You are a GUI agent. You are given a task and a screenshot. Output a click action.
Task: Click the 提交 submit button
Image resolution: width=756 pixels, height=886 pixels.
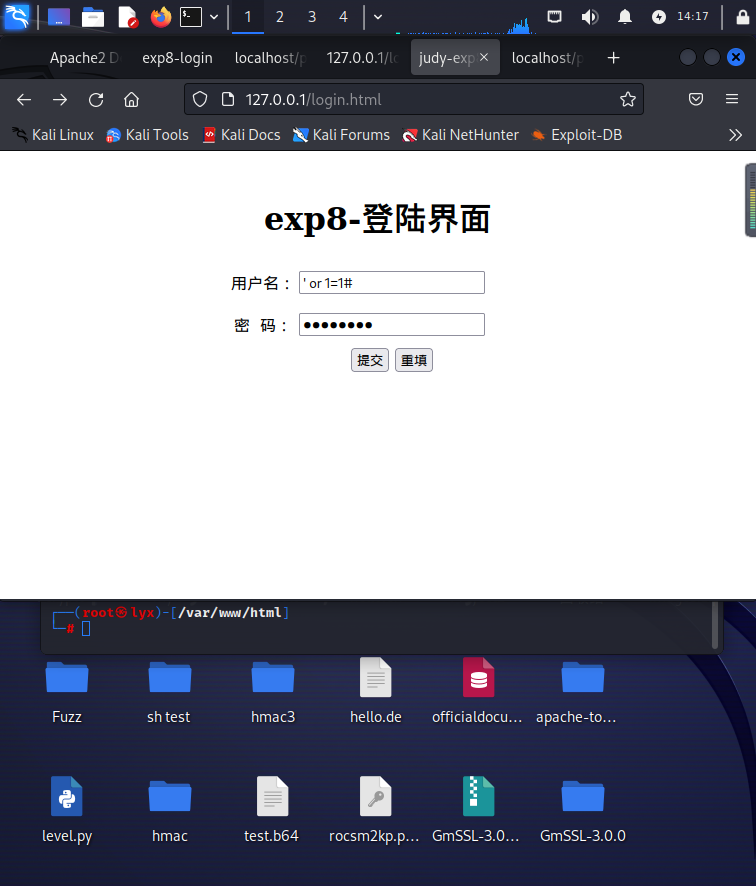click(370, 360)
